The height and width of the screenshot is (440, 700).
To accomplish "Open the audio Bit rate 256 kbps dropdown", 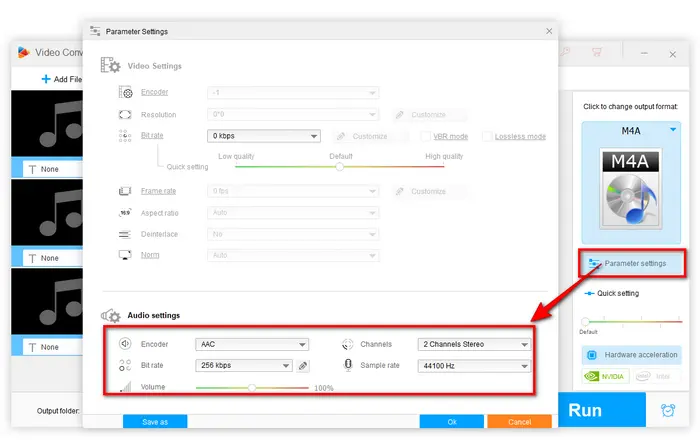I will click(x=244, y=365).
